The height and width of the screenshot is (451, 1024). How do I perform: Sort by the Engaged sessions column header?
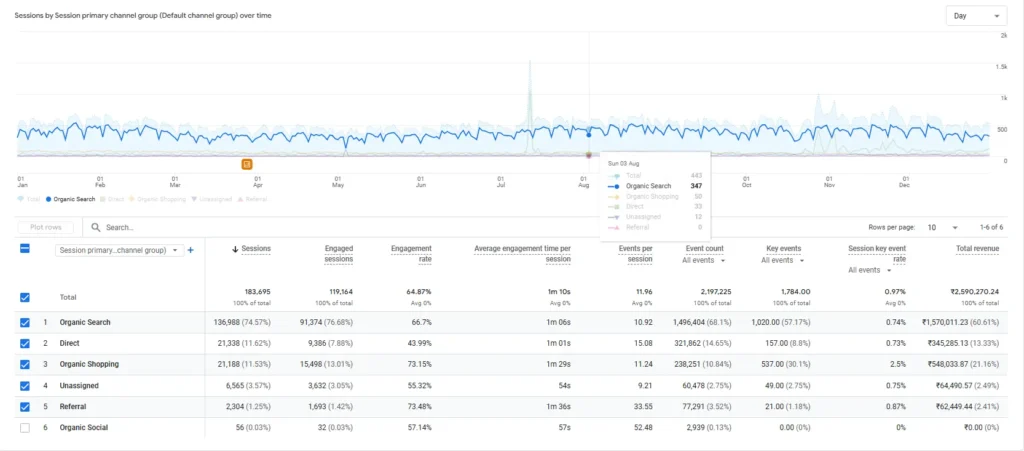point(339,254)
